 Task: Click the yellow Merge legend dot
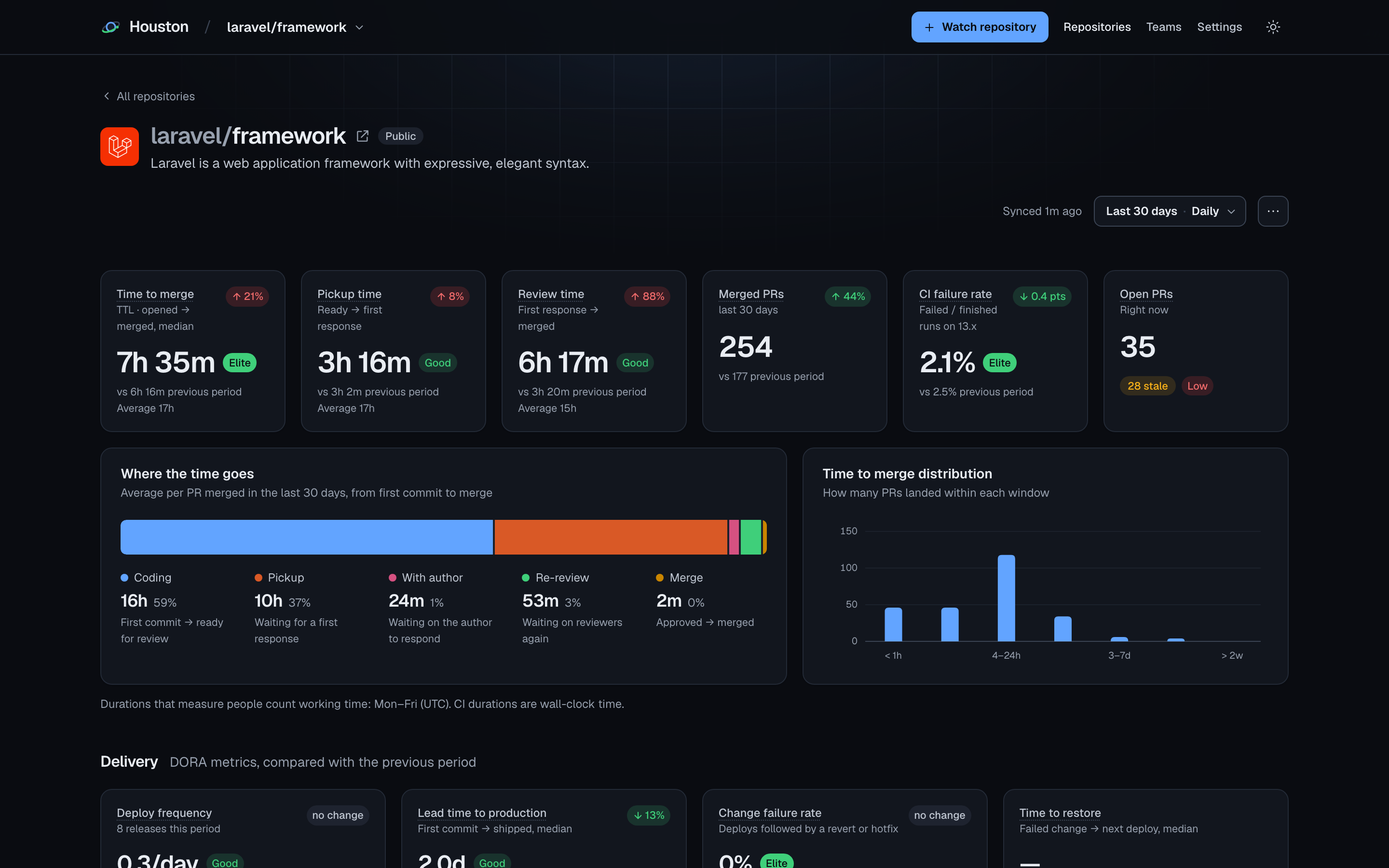click(x=659, y=578)
